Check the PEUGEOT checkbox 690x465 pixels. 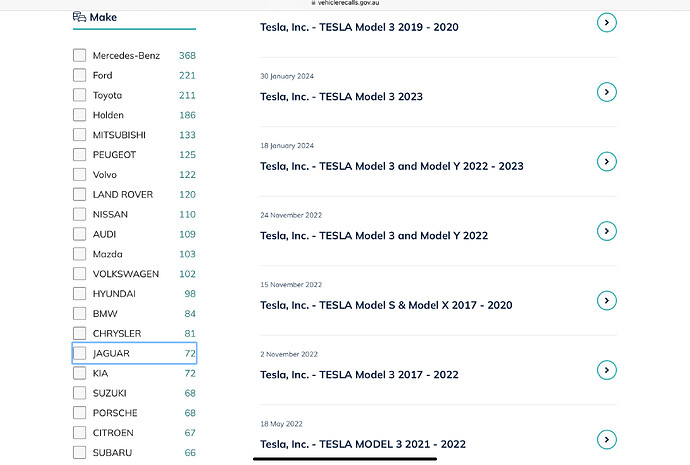79,154
